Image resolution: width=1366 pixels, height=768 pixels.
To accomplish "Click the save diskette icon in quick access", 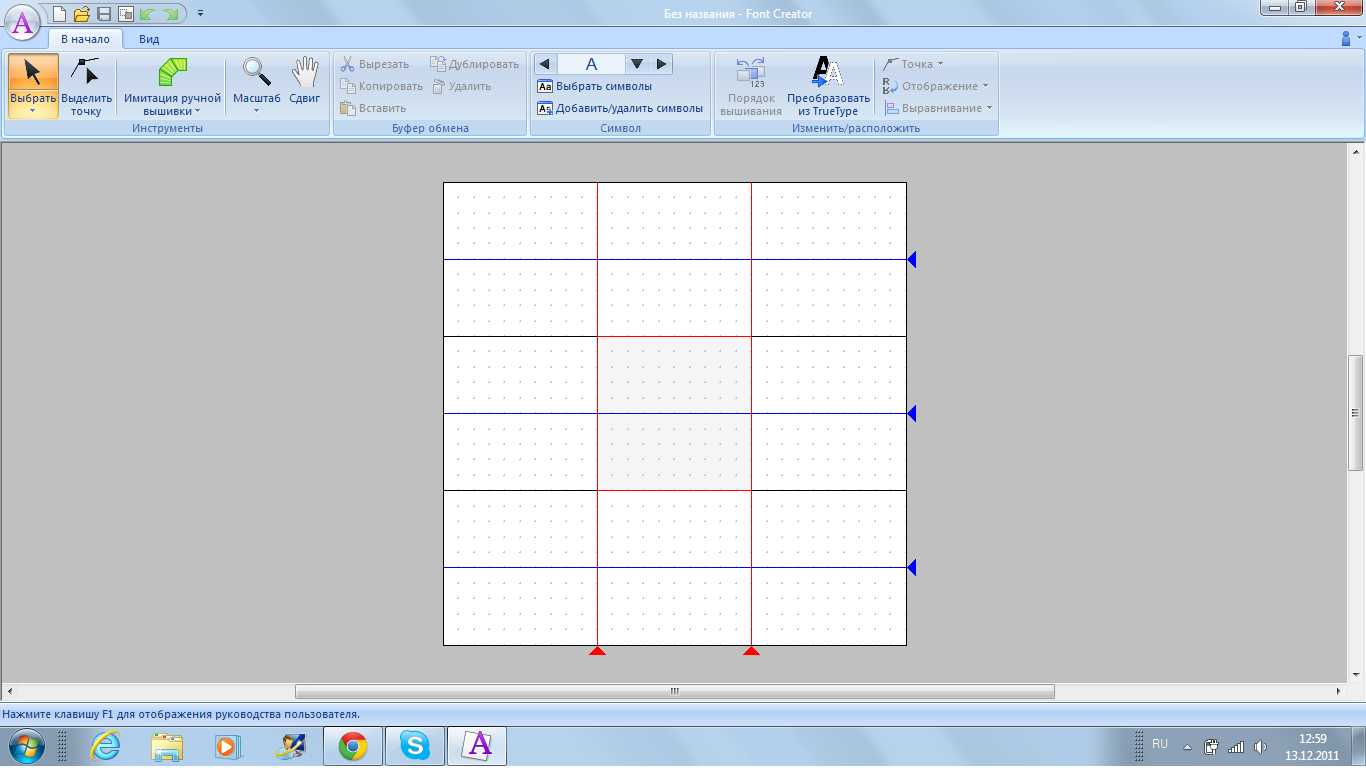I will pyautogui.click(x=104, y=14).
